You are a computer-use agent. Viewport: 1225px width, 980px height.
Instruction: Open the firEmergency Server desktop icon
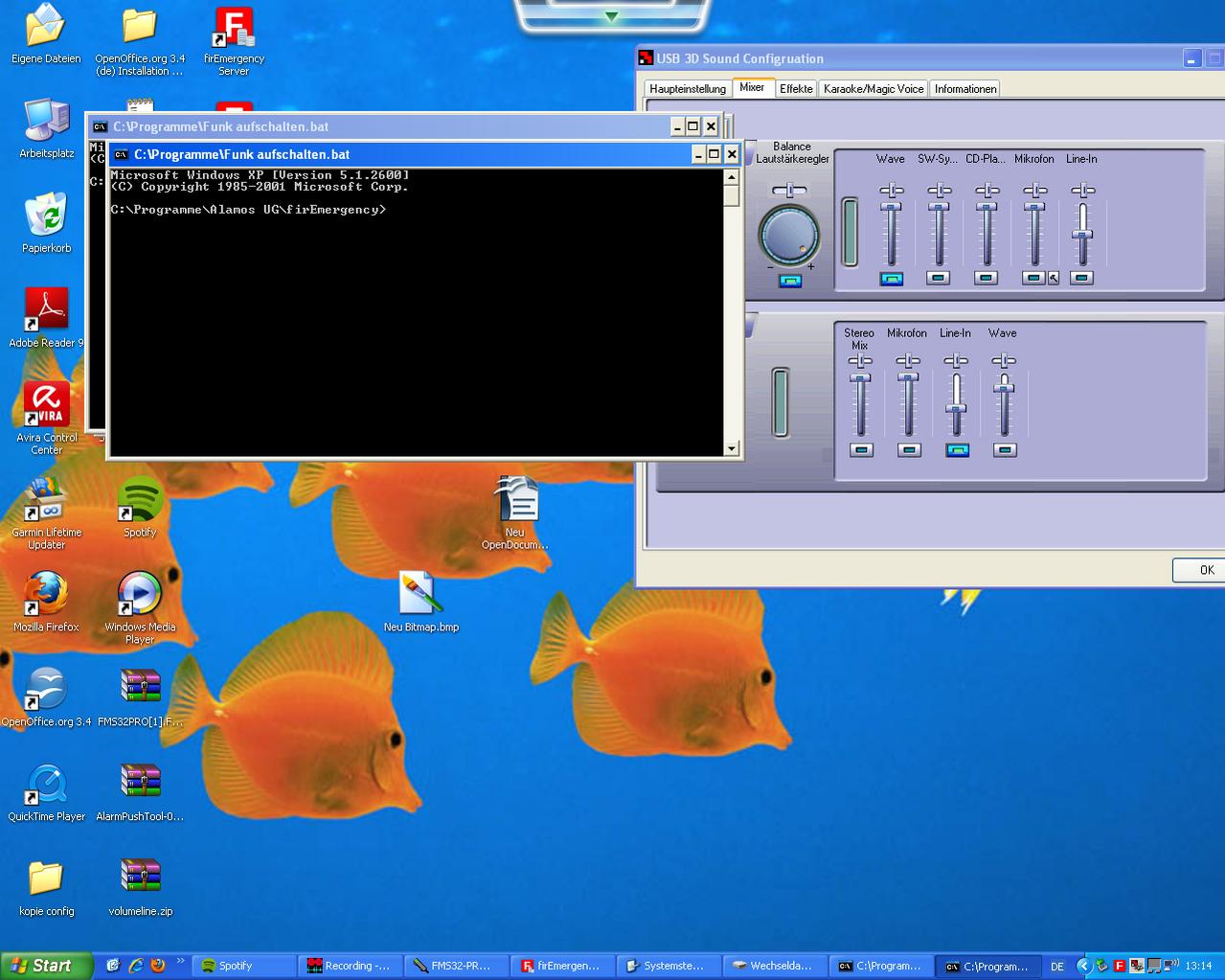234,29
